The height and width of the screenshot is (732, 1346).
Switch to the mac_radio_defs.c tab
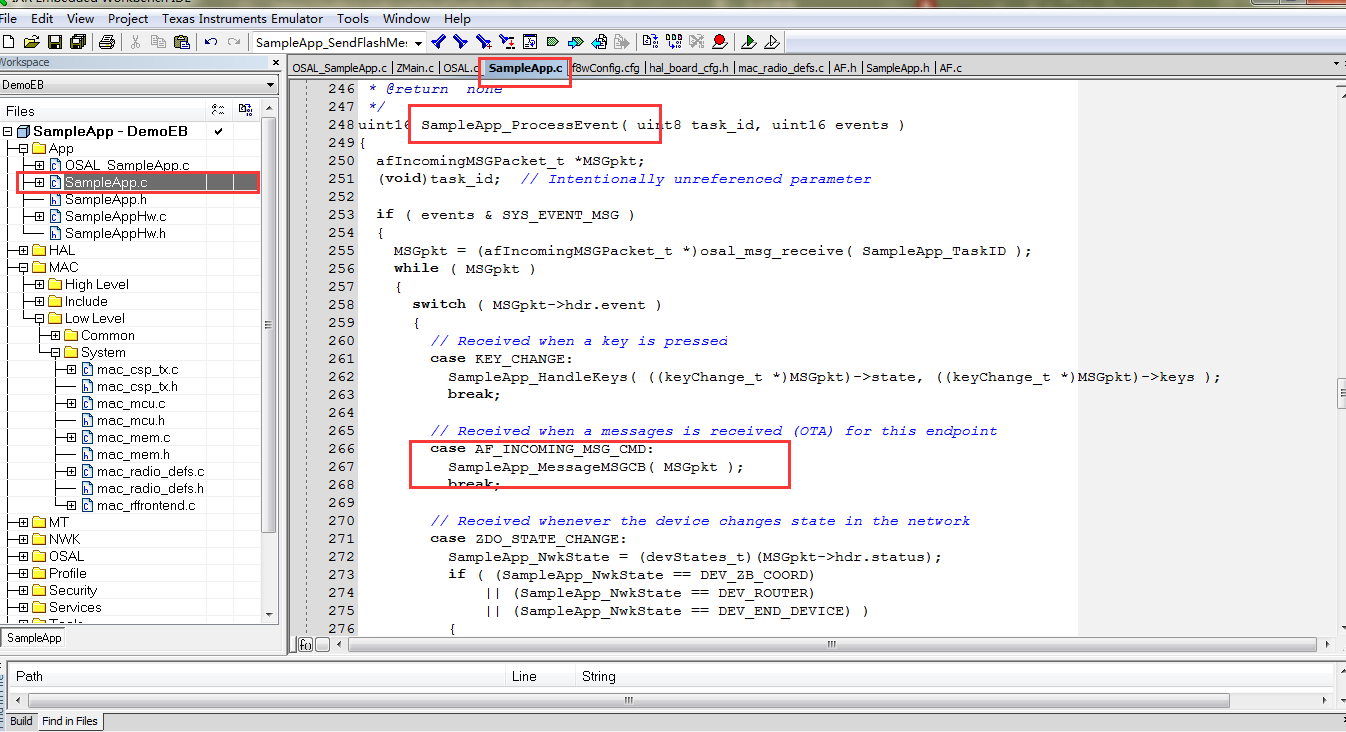[781, 68]
